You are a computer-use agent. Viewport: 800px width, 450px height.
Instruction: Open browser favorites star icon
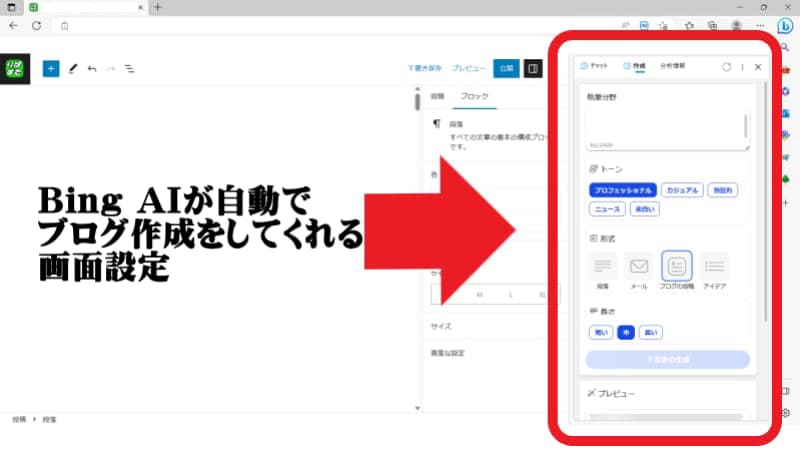tap(689, 26)
